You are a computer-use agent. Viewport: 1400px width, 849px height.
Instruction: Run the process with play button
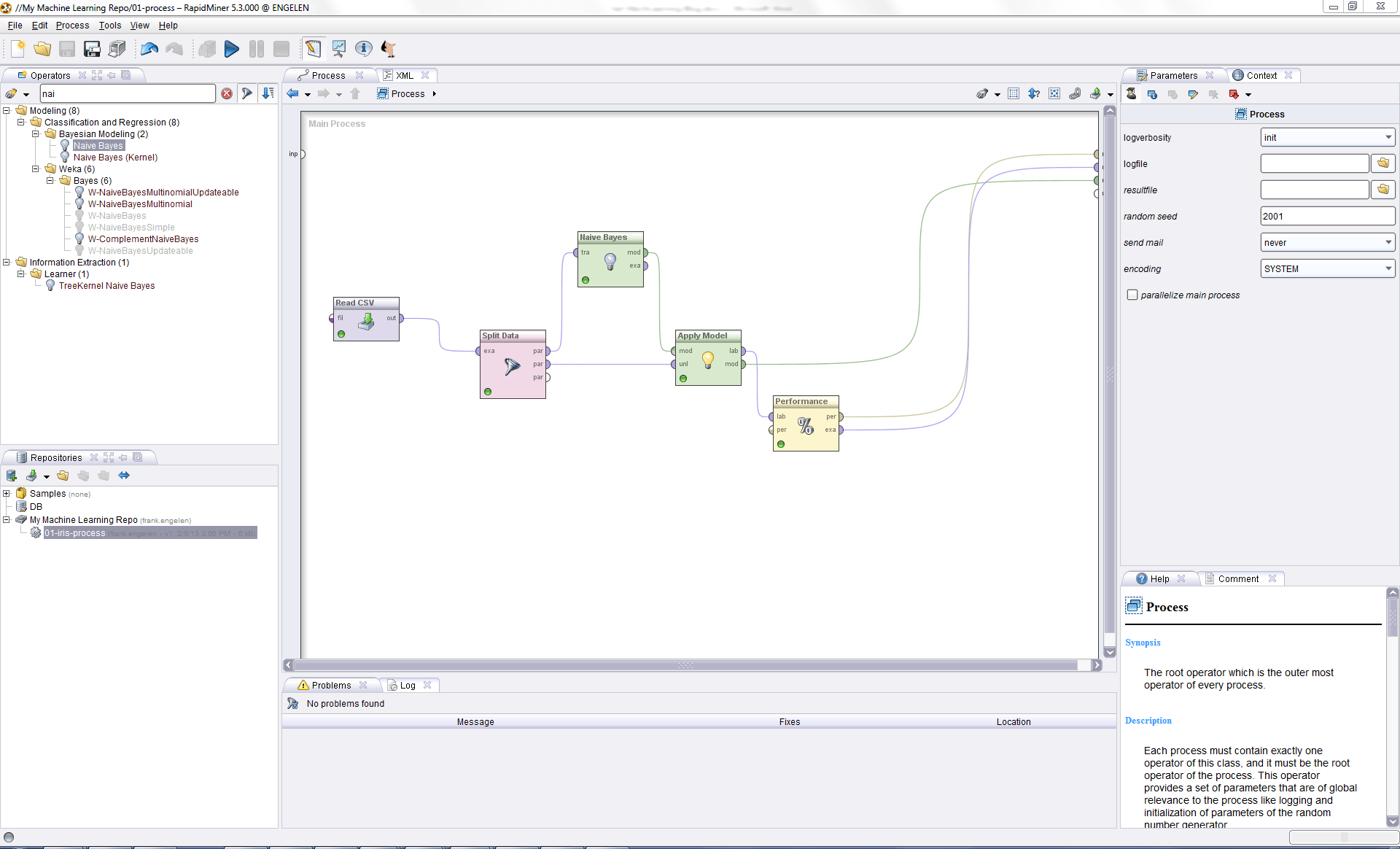click(x=231, y=49)
